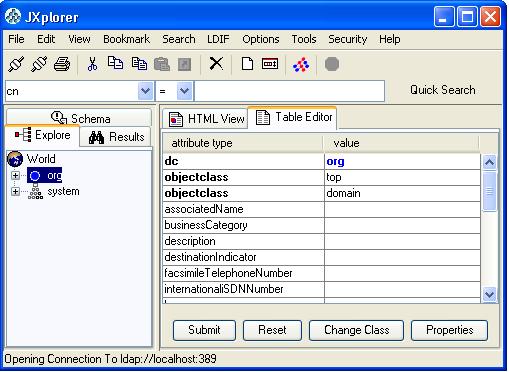This screenshot has height=372, width=509.
Task: Click the Submit button
Action: [204, 330]
